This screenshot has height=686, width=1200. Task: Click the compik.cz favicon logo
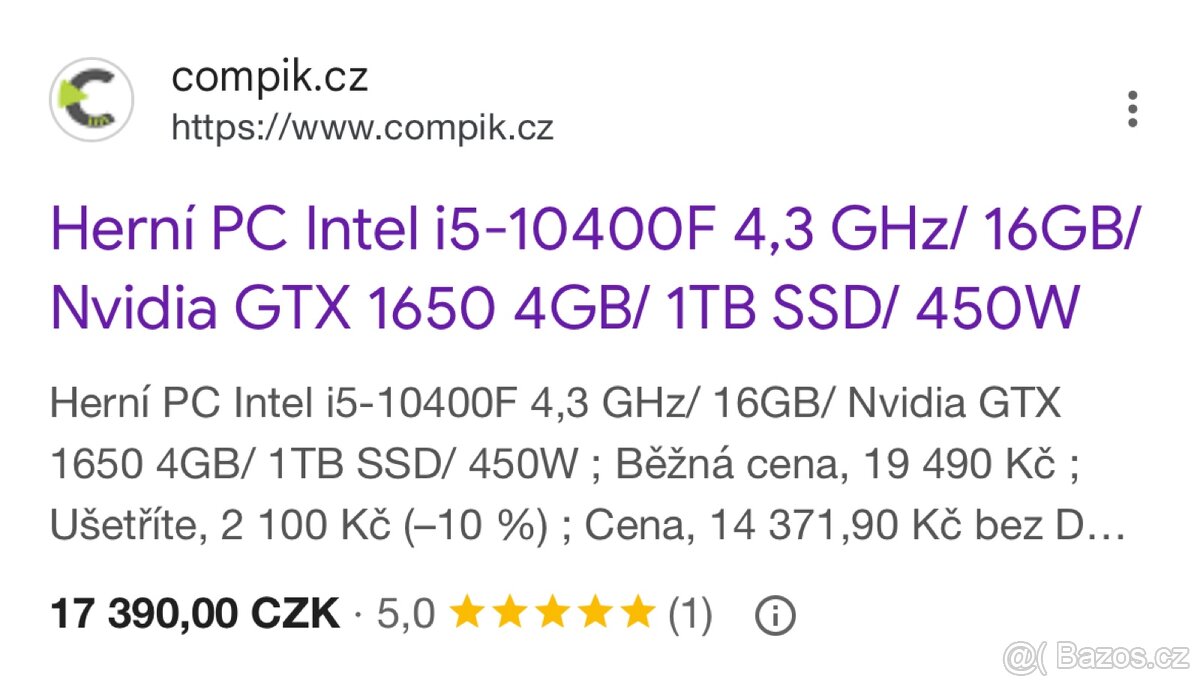point(92,98)
